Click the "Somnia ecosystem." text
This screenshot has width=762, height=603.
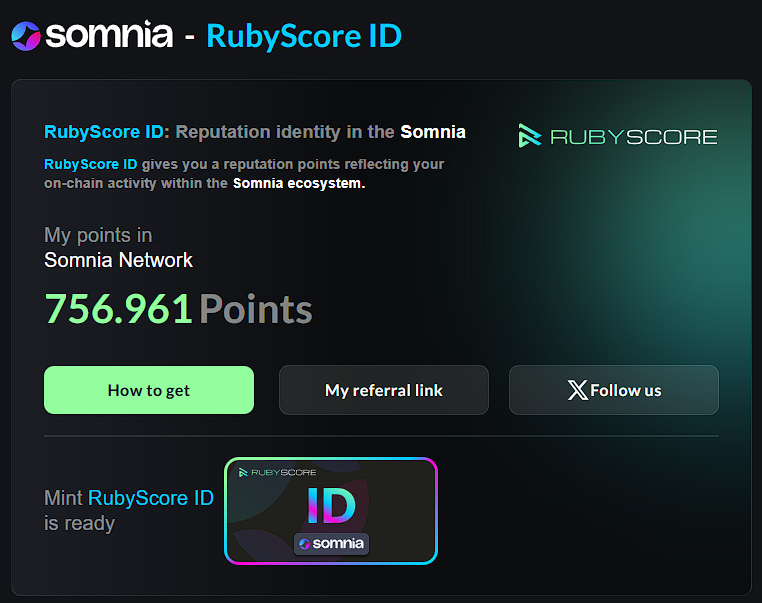coord(299,183)
